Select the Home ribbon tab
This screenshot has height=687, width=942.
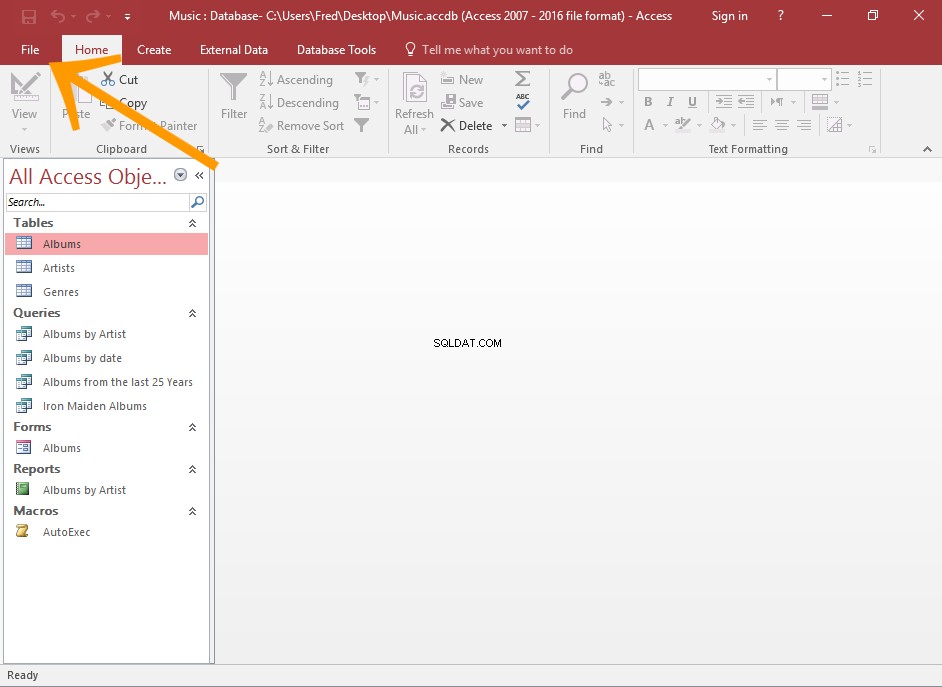coord(92,50)
